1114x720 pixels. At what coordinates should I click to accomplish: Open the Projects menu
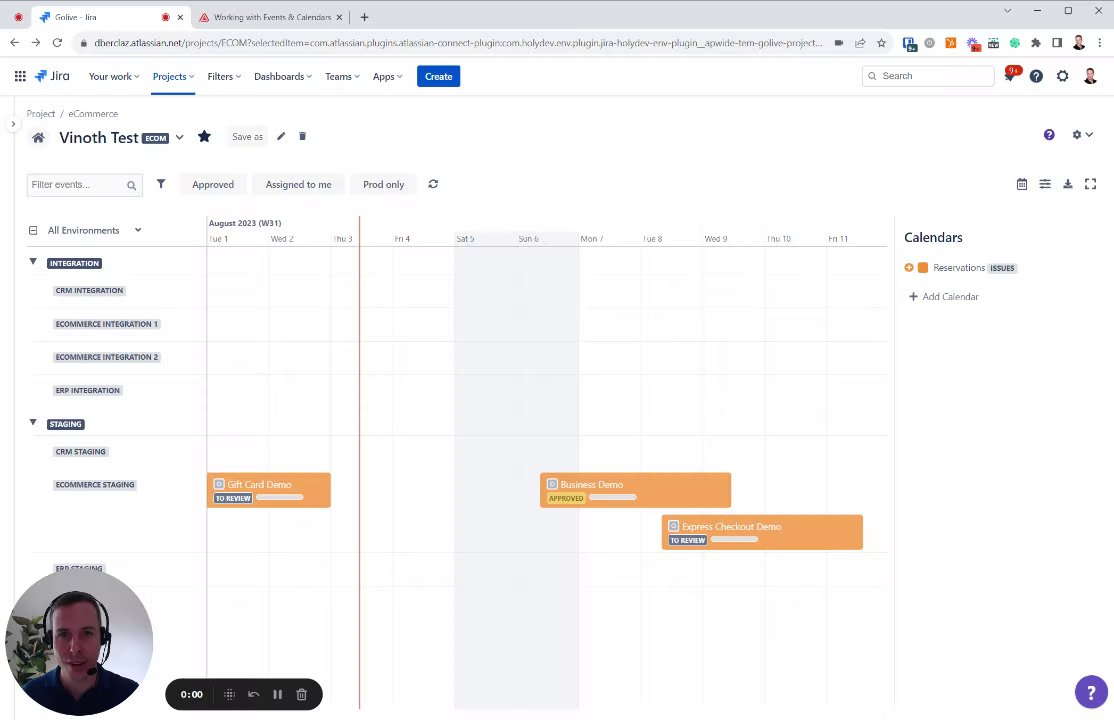tap(173, 77)
